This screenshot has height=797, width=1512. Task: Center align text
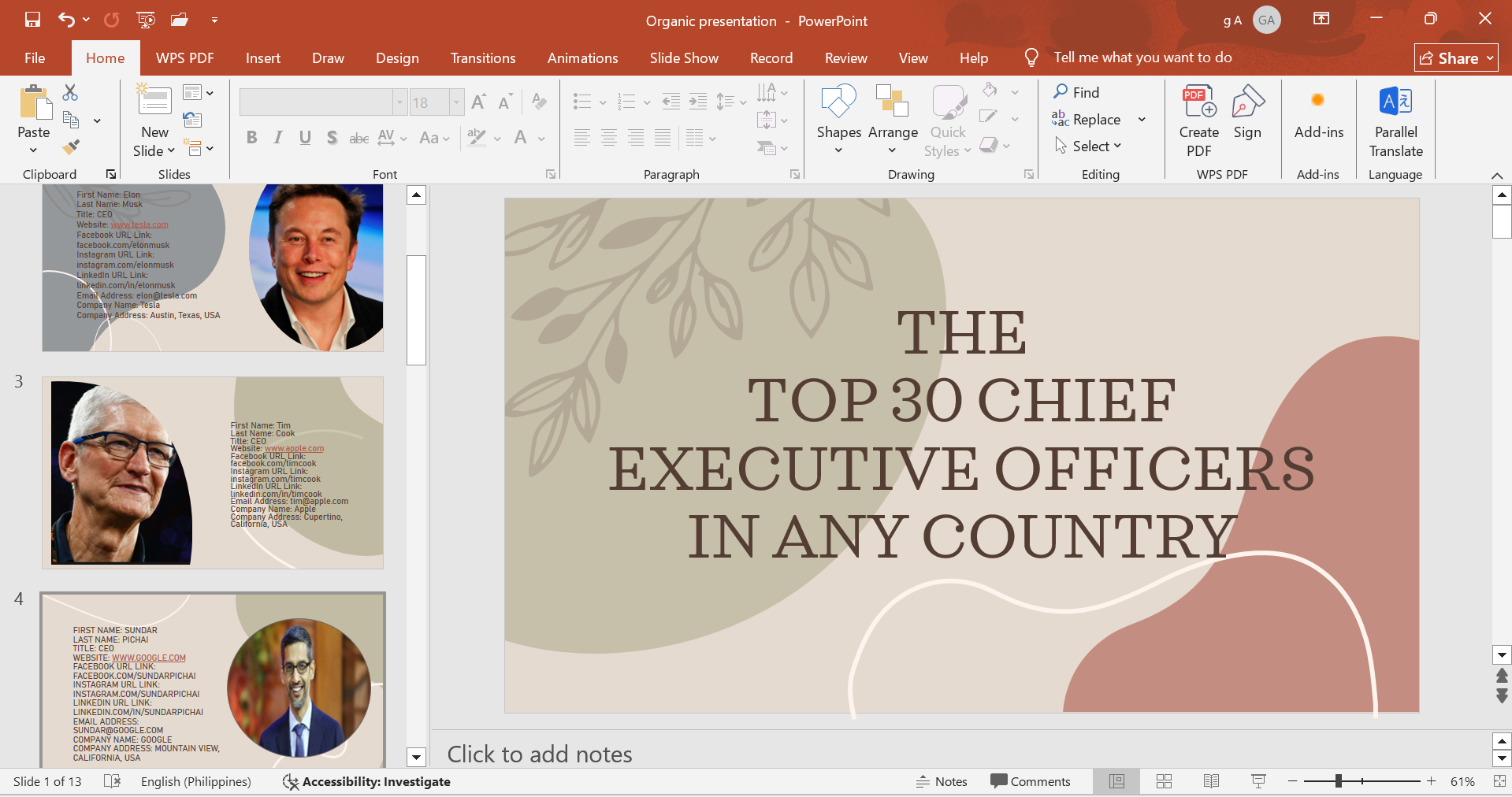(x=608, y=138)
